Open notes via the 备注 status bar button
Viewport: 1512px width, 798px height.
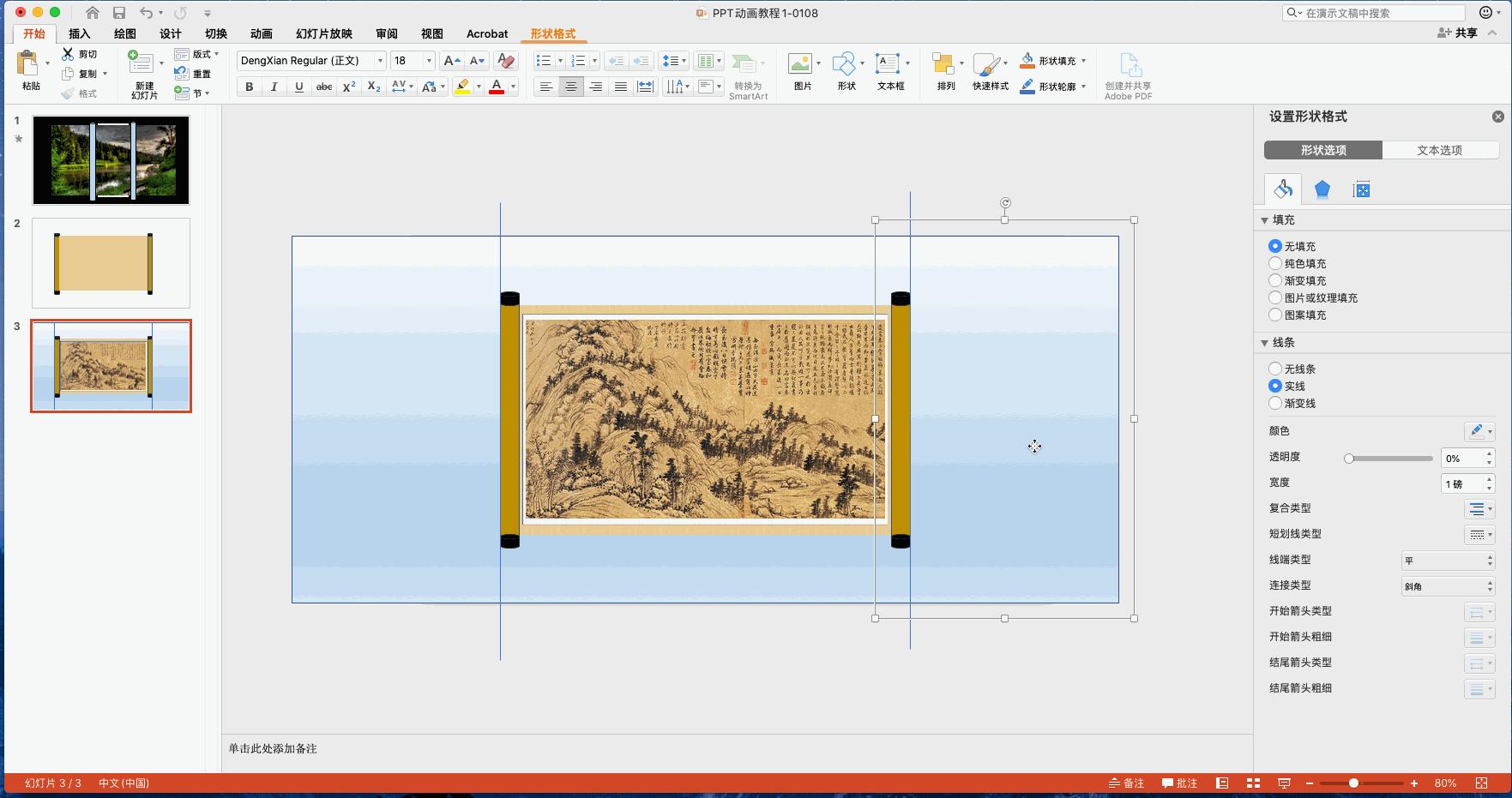1126,783
